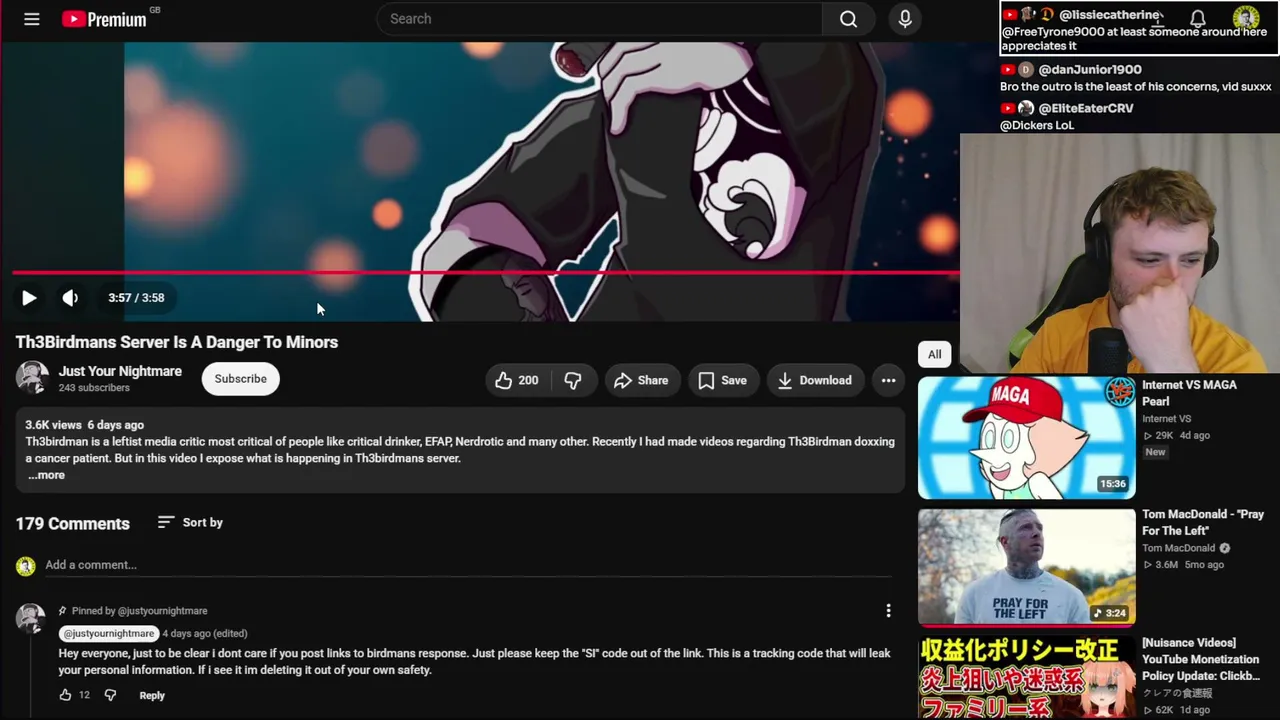Open Internet VS MAGA Pearl title
1280x720 pixels.
click(x=1189, y=393)
